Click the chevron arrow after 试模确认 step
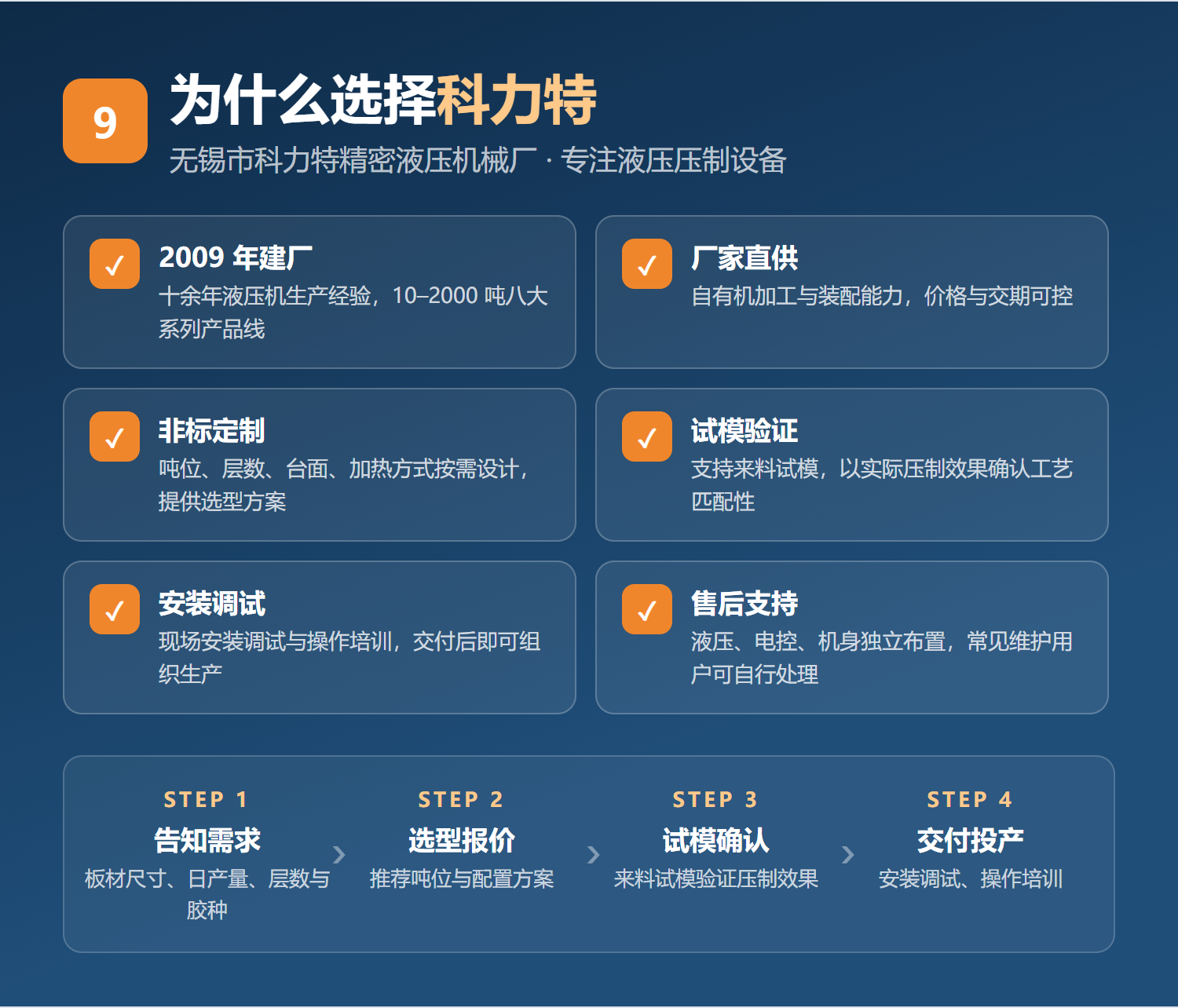This screenshot has width=1178, height=1008. click(x=848, y=854)
